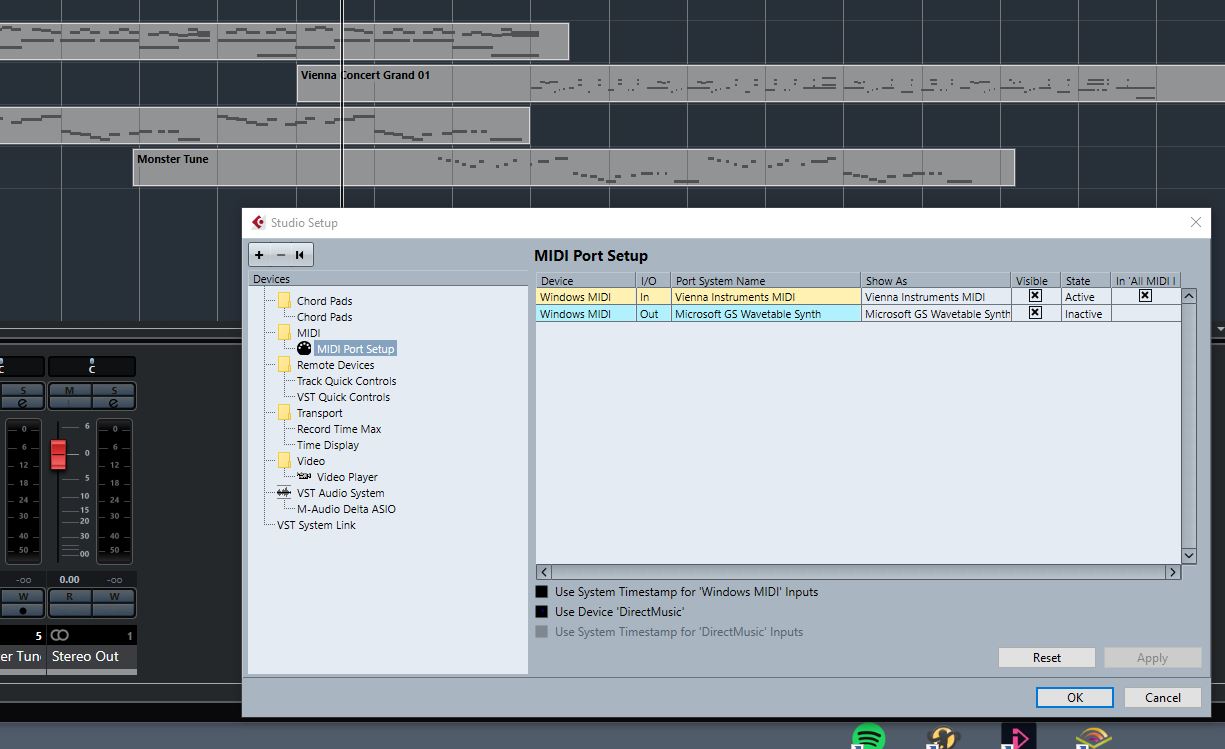The height and width of the screenshot is (749, 1225).
Task: Select Record Time Max in tree
Action: point(339,429)
